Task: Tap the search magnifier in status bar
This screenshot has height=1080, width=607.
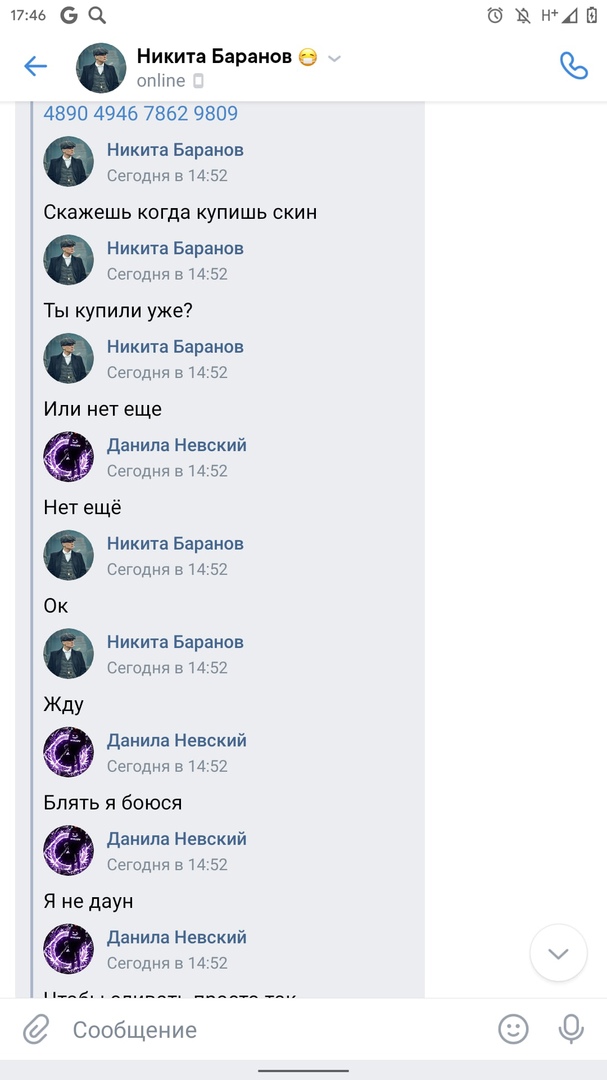Action: point(97,15)
